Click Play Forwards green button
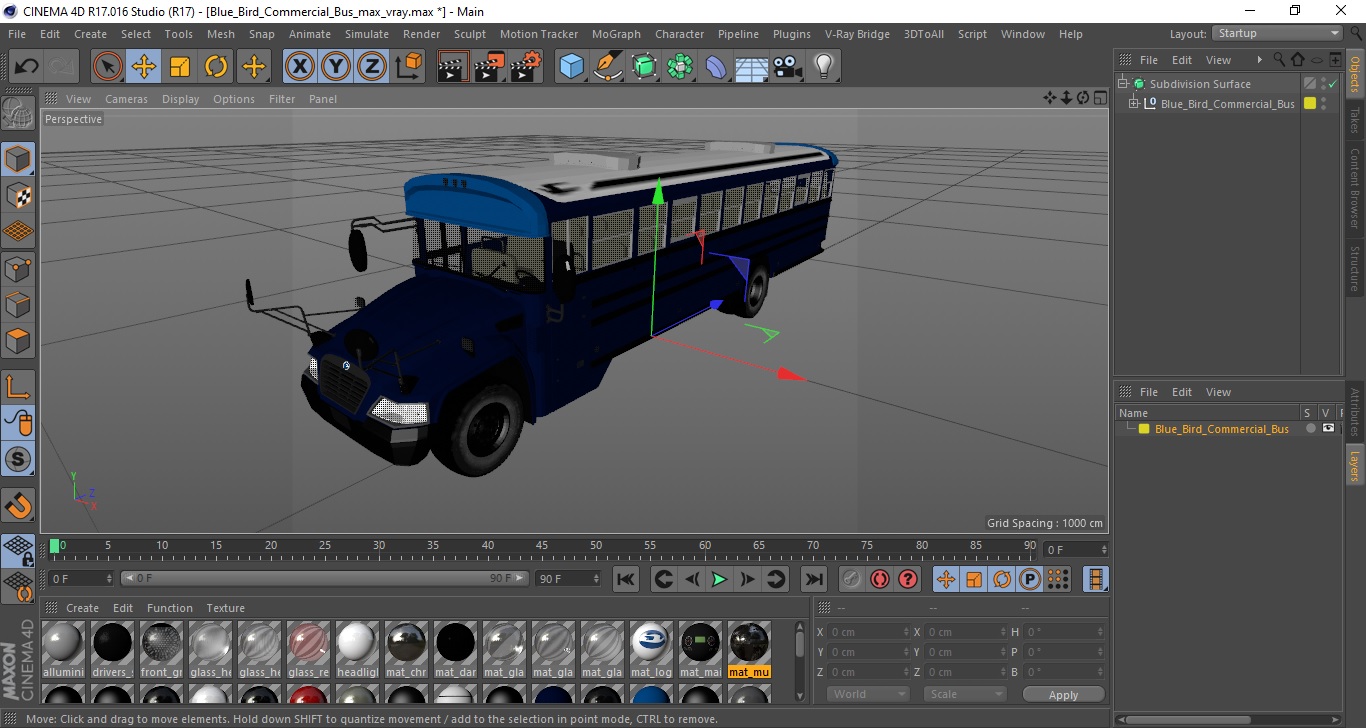This screenshot has width=1366, height=728. (x=719, y=579)
